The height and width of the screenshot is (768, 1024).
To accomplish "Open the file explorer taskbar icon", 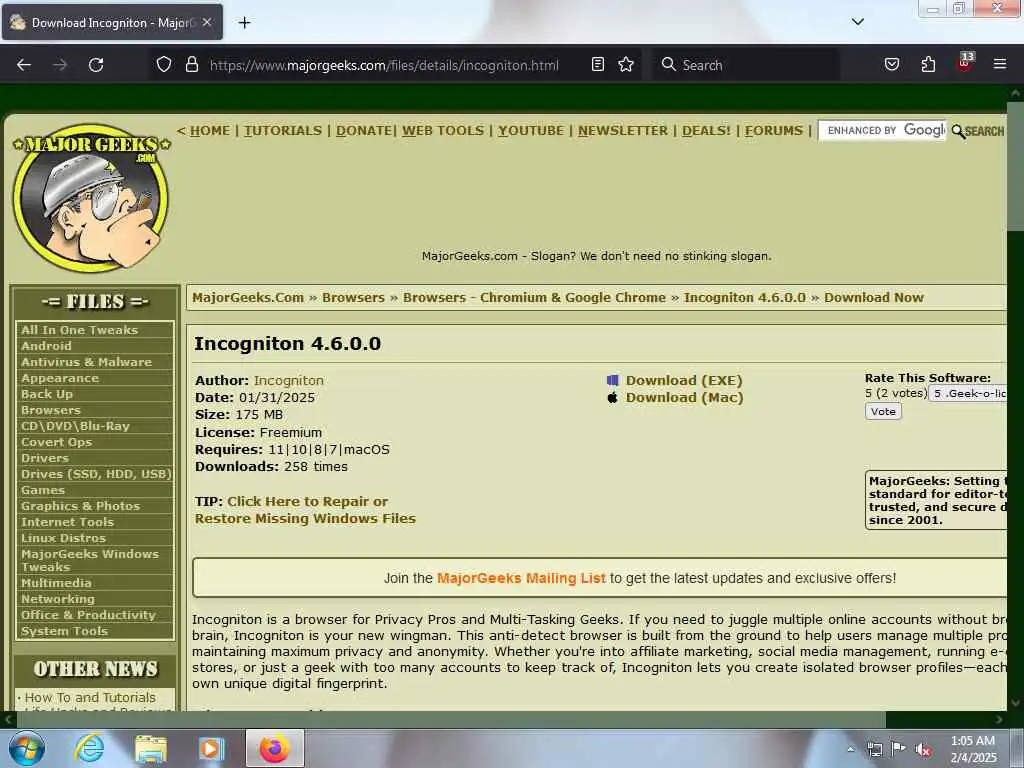I will click(150, 748).
